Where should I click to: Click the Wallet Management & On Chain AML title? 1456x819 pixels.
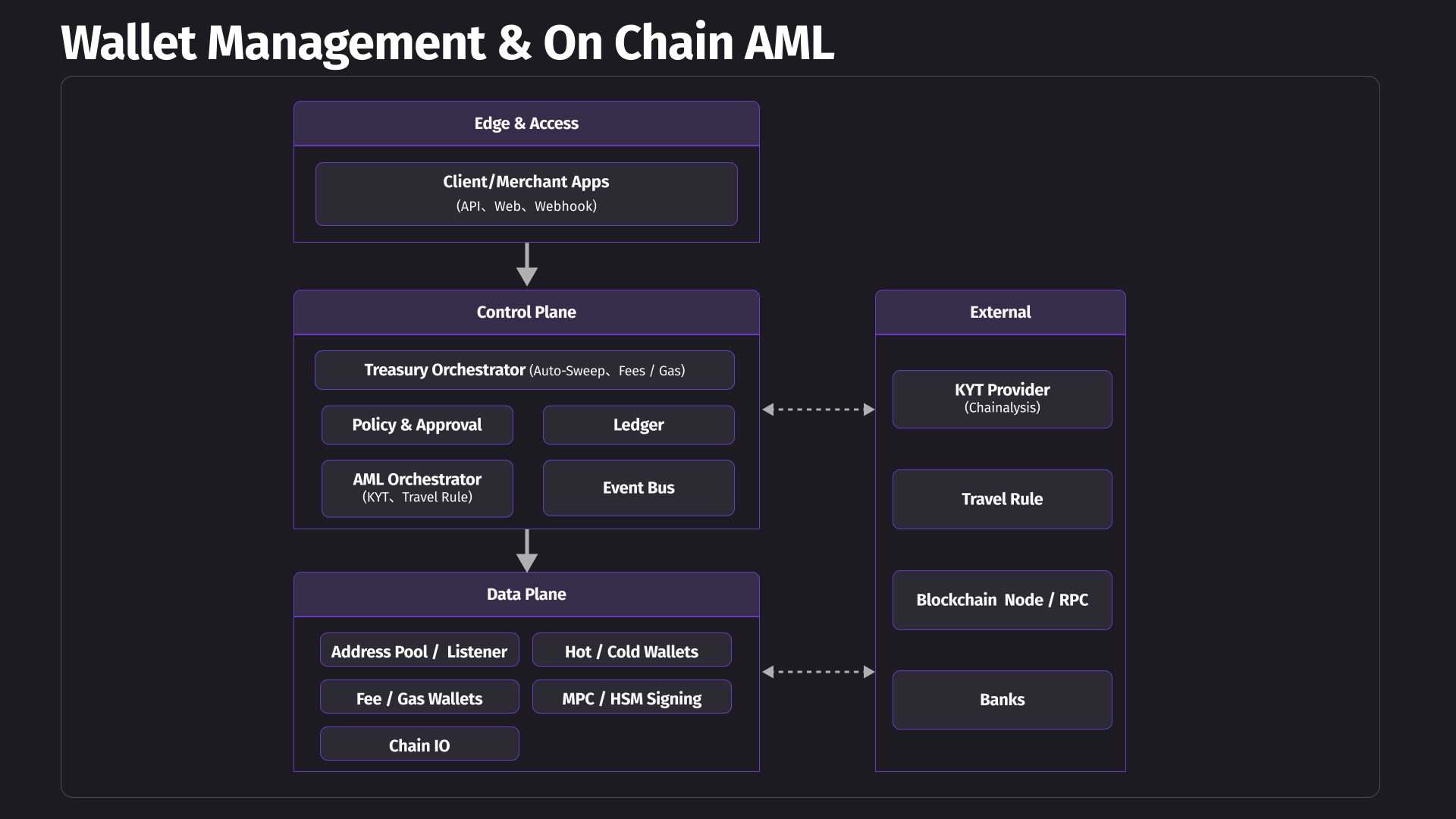(447, 42)
